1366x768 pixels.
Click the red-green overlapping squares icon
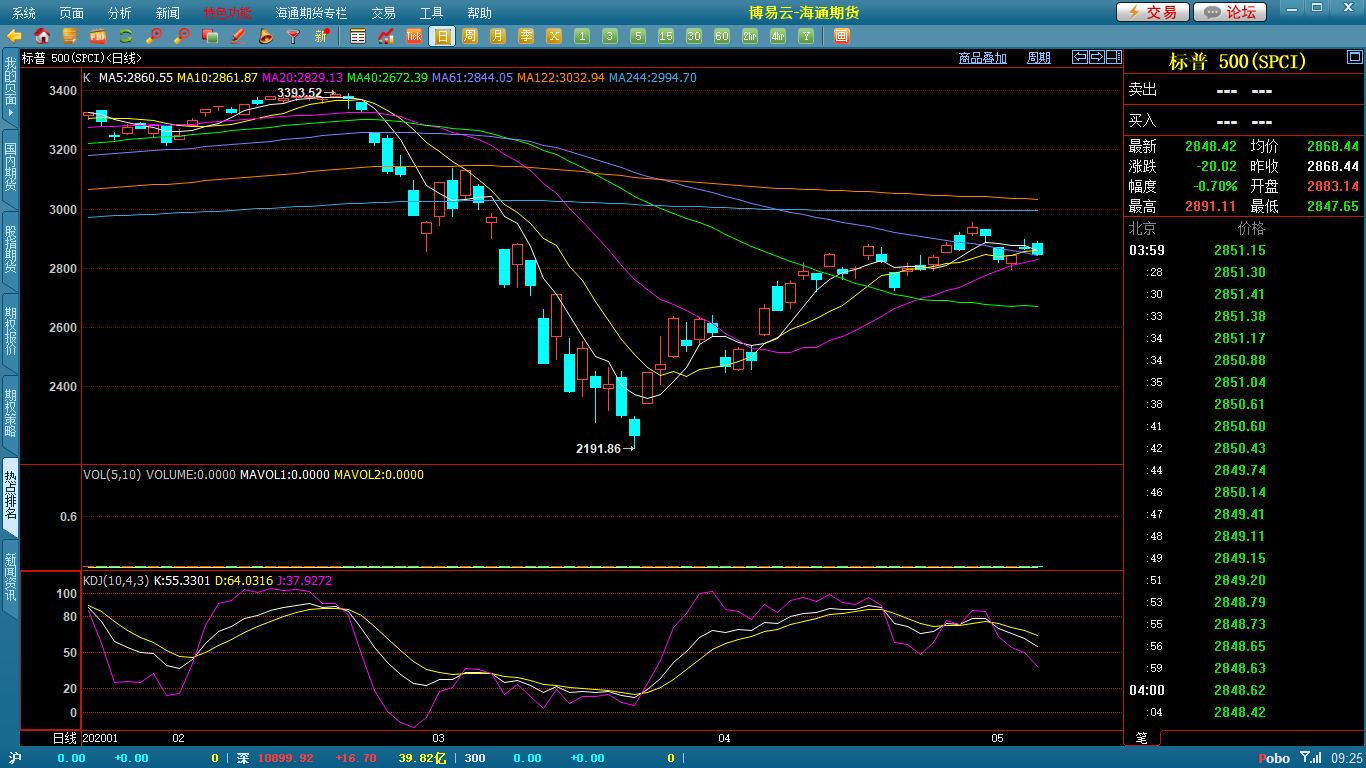point(210,36)
